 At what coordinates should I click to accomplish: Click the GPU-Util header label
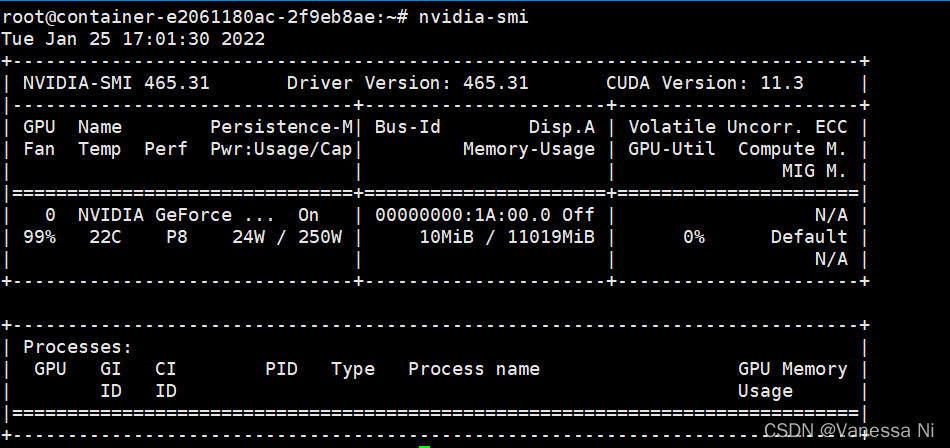pyautogui.click(x=672, y=149)
